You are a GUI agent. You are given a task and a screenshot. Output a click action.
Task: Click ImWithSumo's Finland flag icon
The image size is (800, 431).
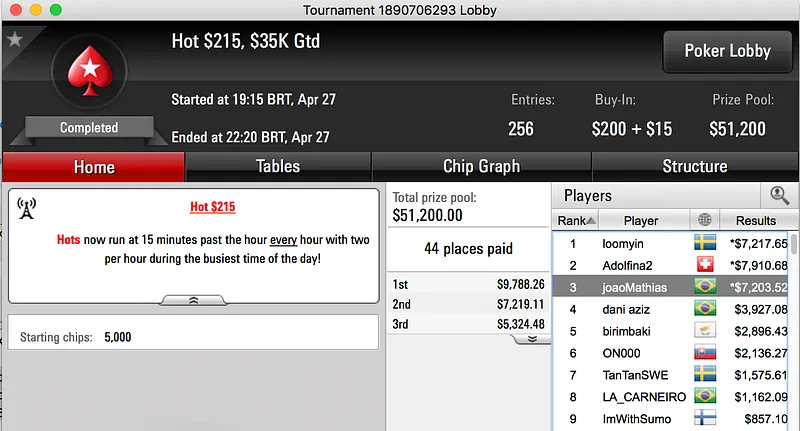point(705,419)
